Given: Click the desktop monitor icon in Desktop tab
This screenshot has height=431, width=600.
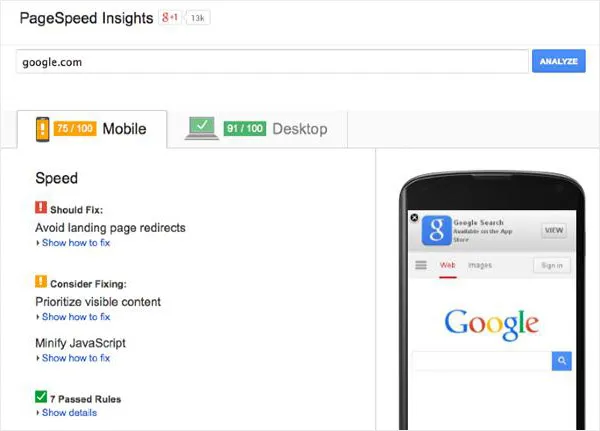Looking at the screenshot, I should tap(203, 128).
